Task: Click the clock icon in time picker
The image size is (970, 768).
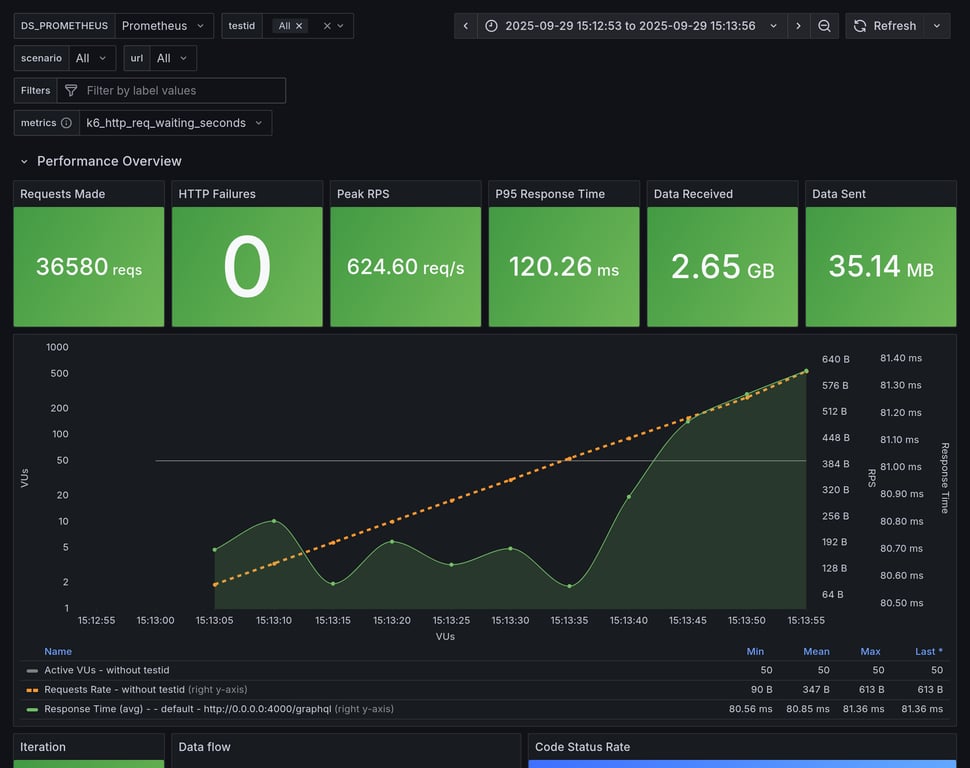Action: [x=491, y=26]
